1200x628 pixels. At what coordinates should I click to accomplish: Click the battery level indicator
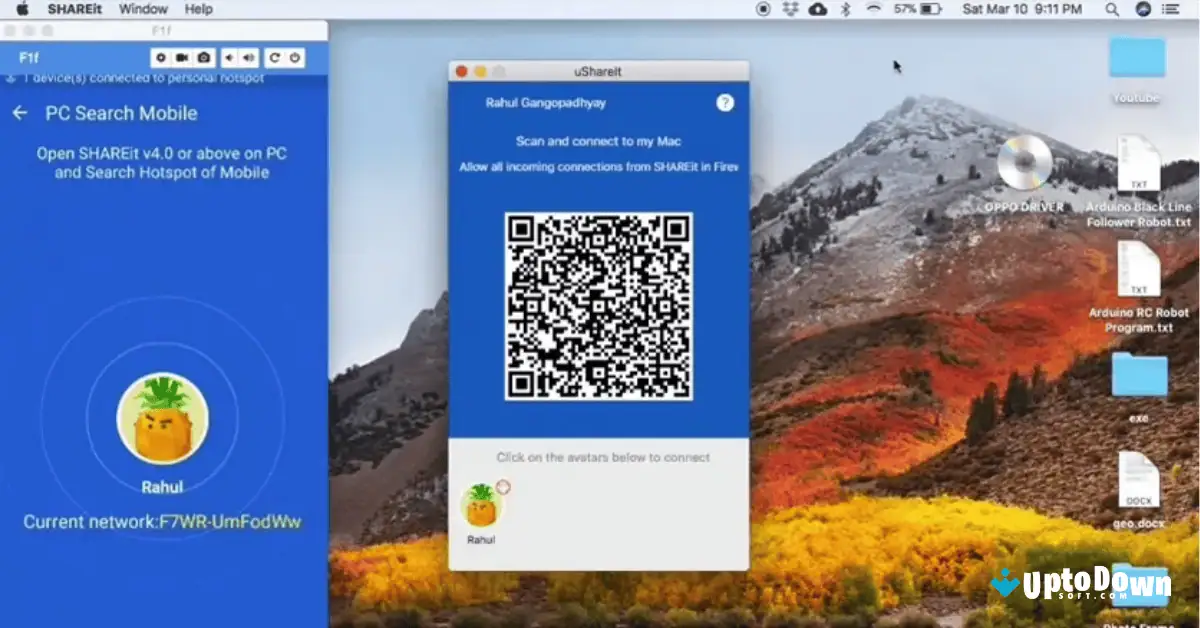[x=929, y=8]
